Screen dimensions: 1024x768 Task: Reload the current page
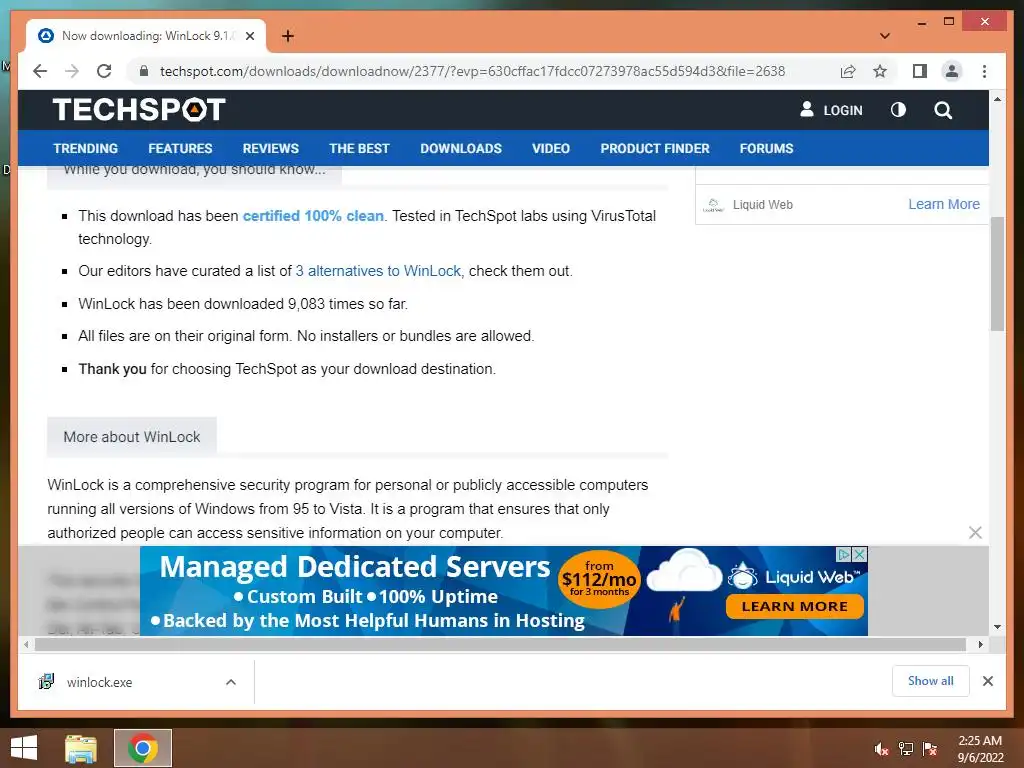click(x=104, y=71)
